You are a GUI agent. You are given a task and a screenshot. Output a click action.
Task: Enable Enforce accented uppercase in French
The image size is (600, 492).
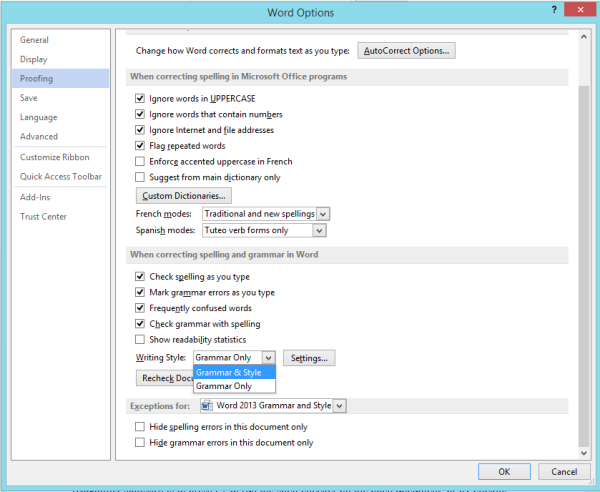[x=140, y=161]
